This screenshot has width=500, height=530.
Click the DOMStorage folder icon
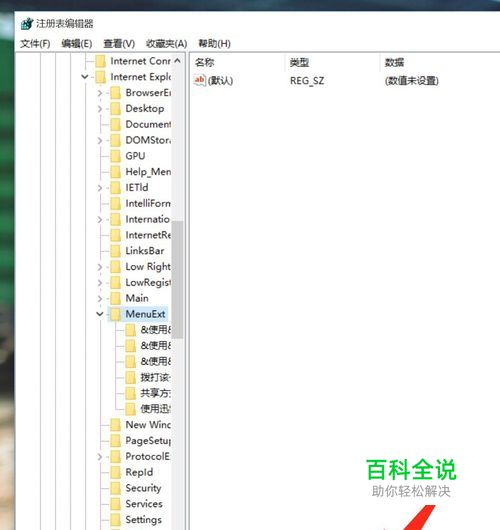pyautogui.click(x=116, y=140)
